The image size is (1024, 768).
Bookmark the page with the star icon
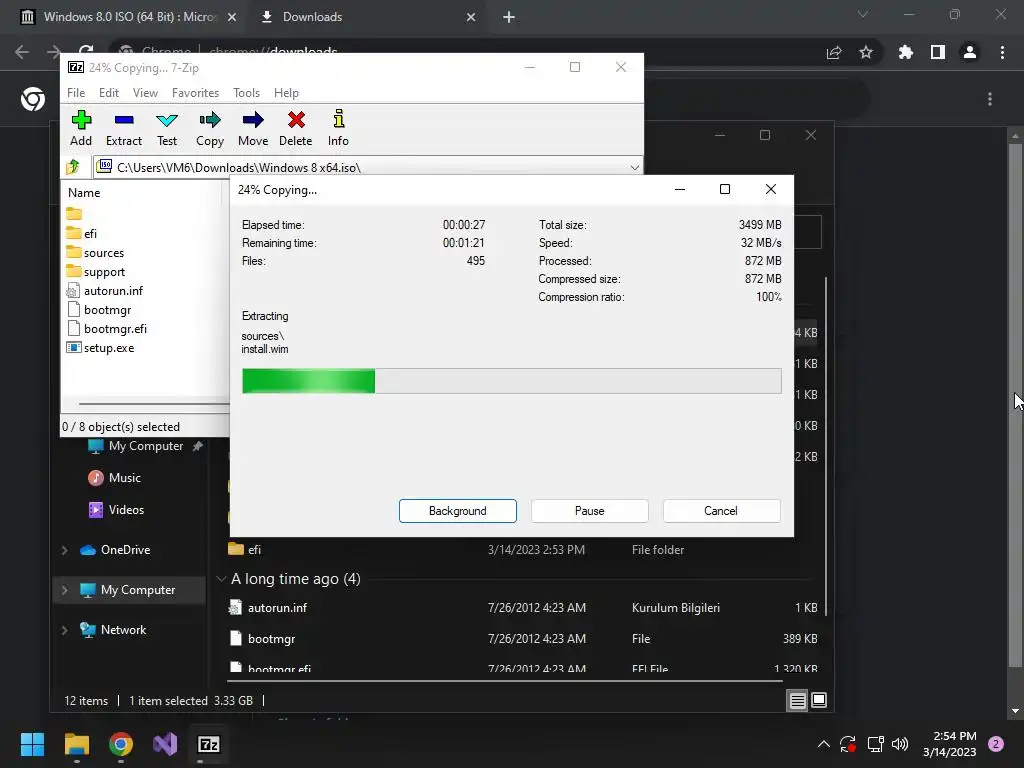click(x=866, y=52)
